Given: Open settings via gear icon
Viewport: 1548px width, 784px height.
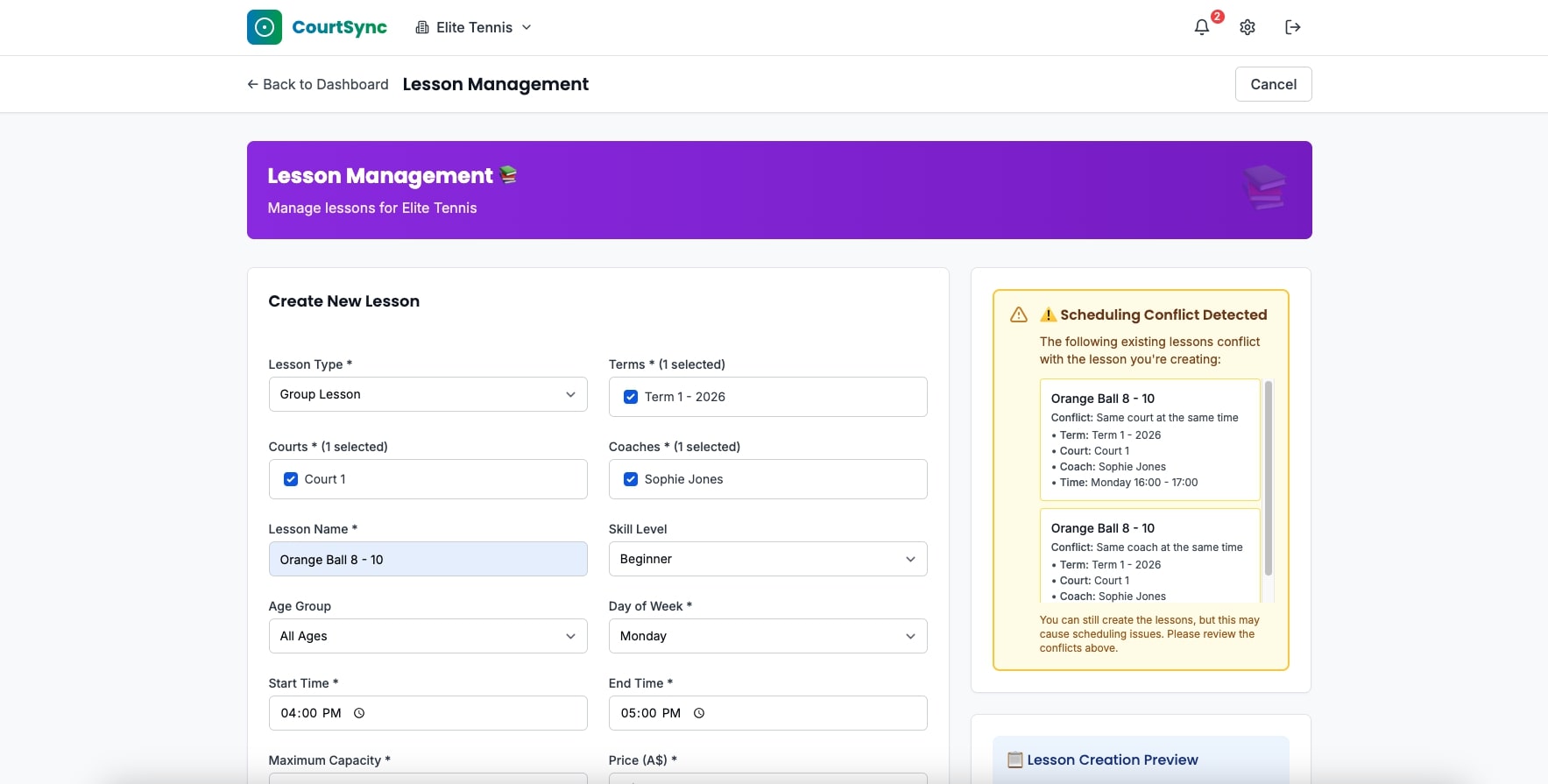Looking at the screenshot, I should 1248,27.
